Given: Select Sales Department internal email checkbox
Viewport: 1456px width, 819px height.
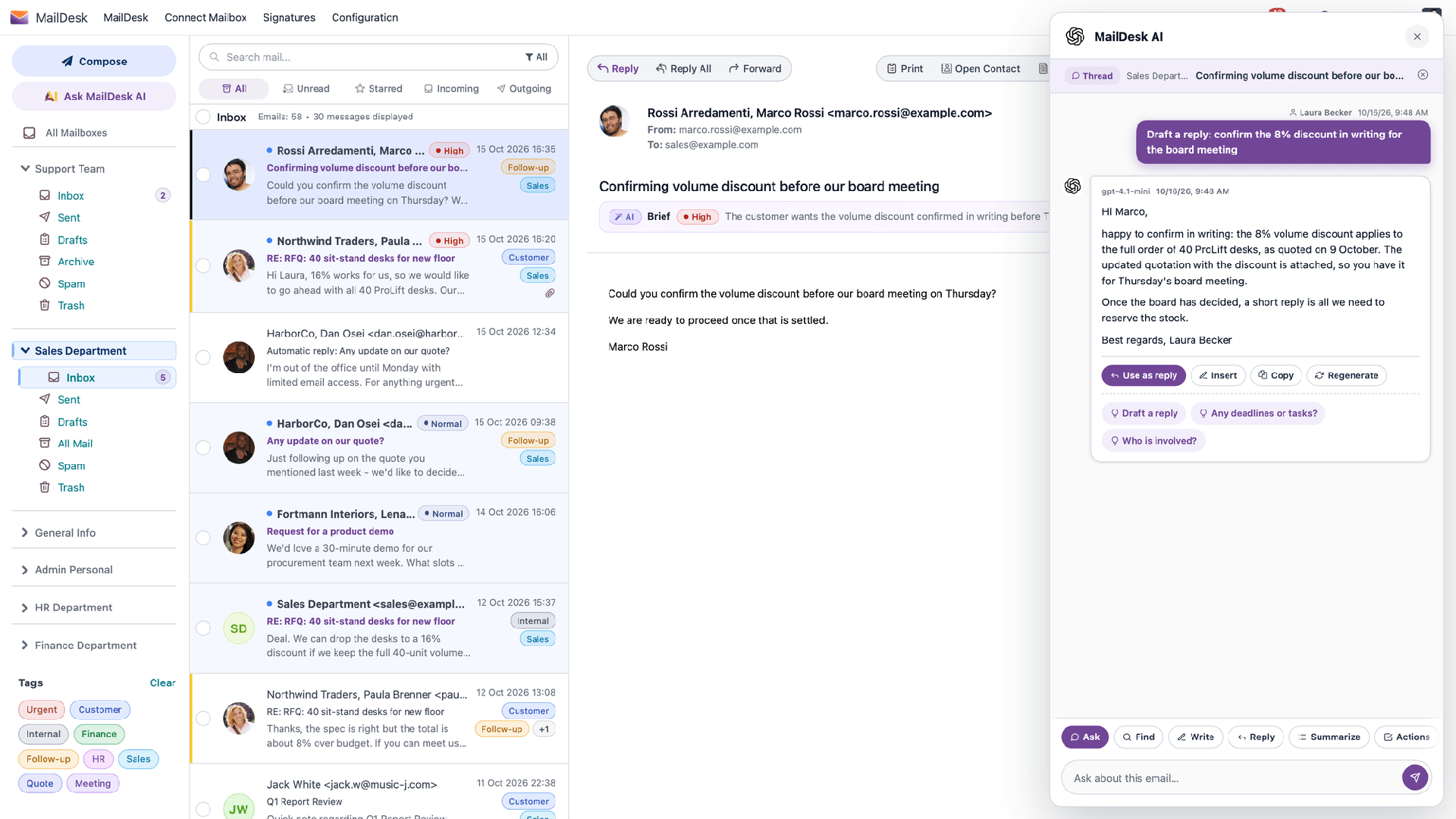Looking at the screenshot, I should [203, 628].
